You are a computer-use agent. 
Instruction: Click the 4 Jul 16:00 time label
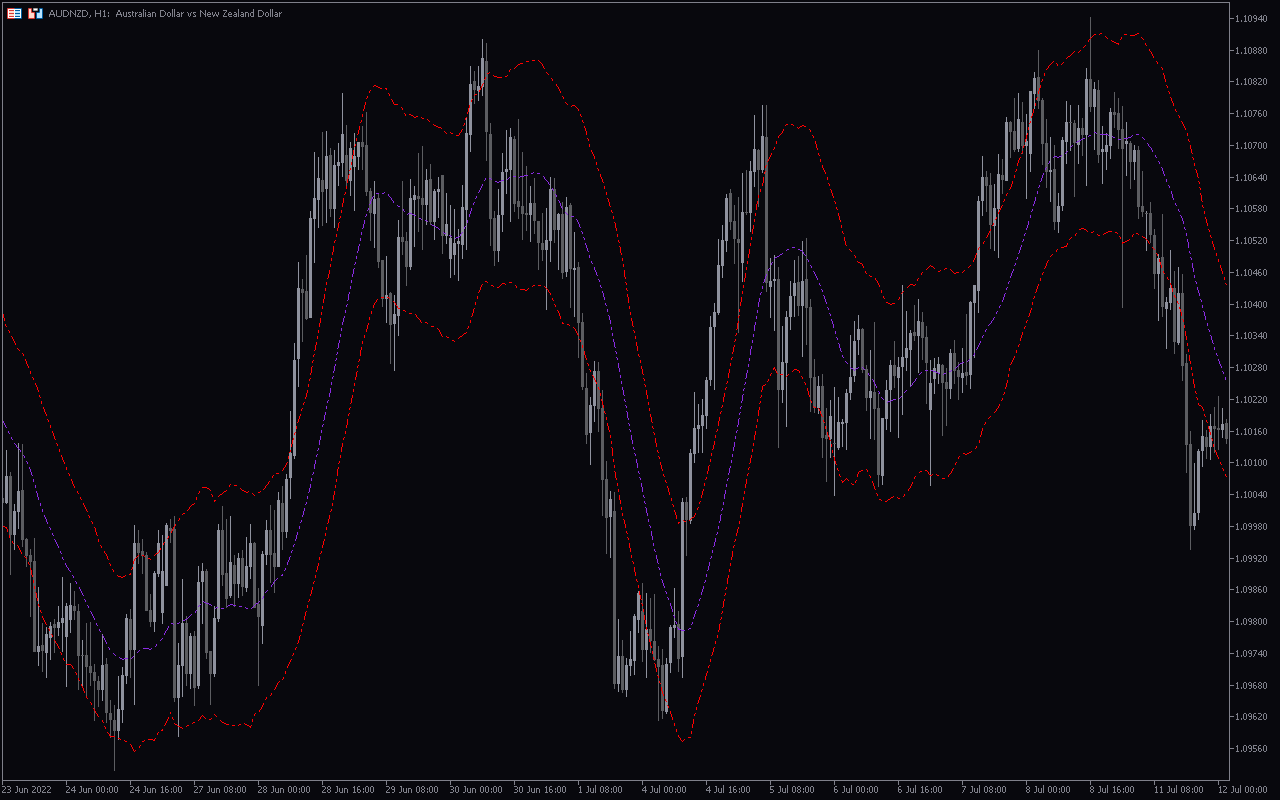tap(728, 790)
